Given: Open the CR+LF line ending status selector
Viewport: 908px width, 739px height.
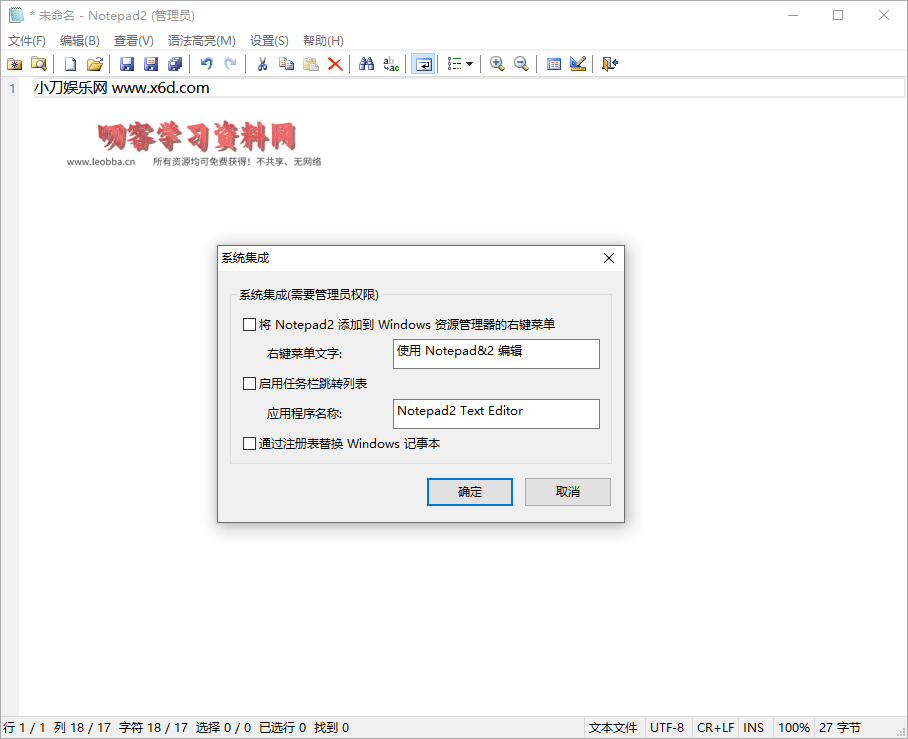Looking at the screenshot, I should click(716, 728).
